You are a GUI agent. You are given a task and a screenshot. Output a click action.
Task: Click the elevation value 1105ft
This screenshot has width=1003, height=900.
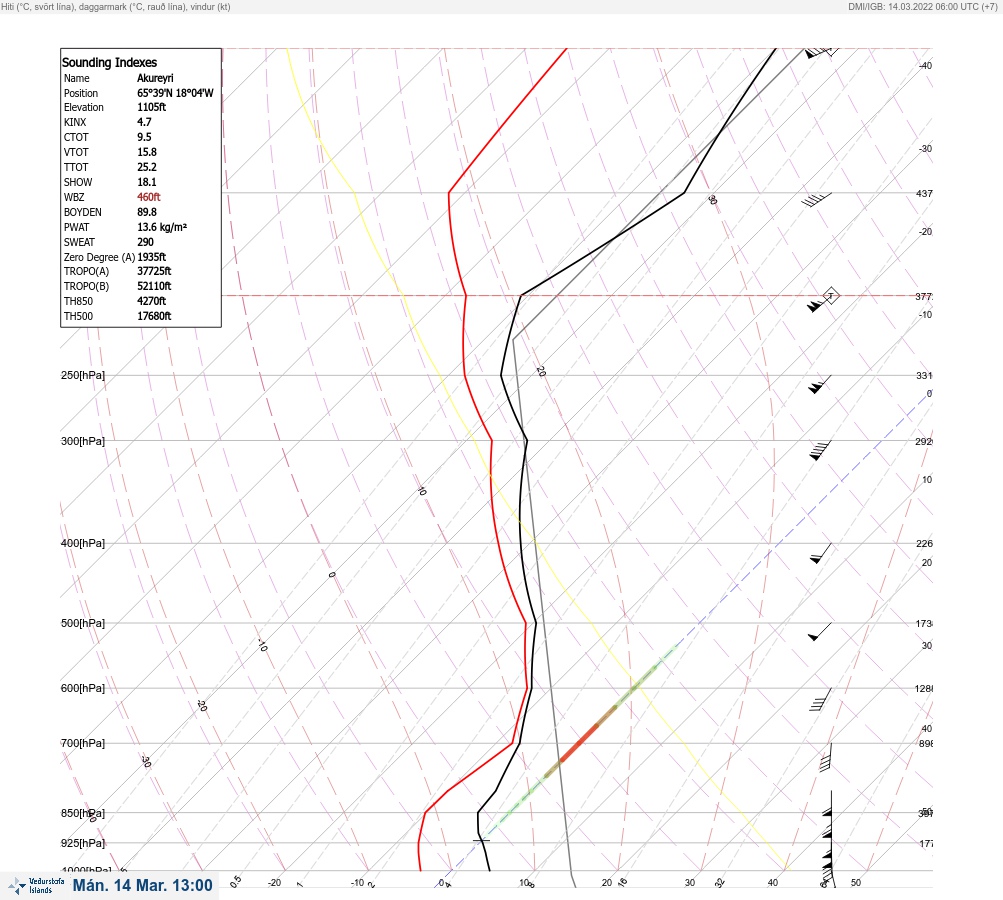[x=152, y=107]
